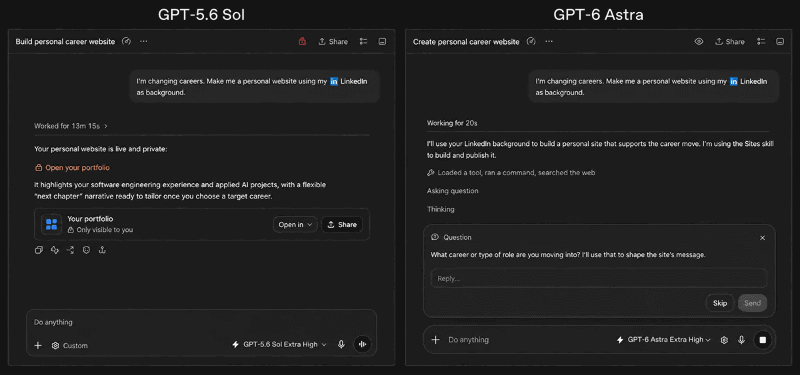Click the gauge icon beside 'Create personal career website'

531,41
